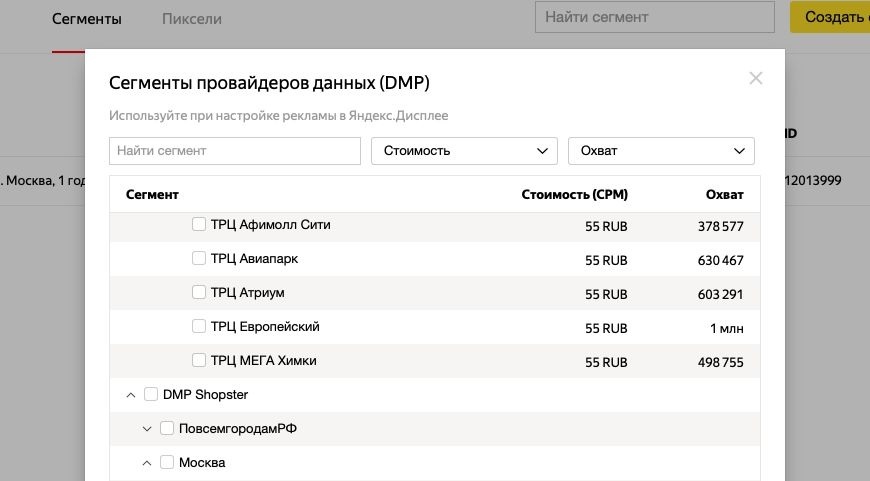Click reach value 630 467
Screen dimensions: 870x481
720,260
